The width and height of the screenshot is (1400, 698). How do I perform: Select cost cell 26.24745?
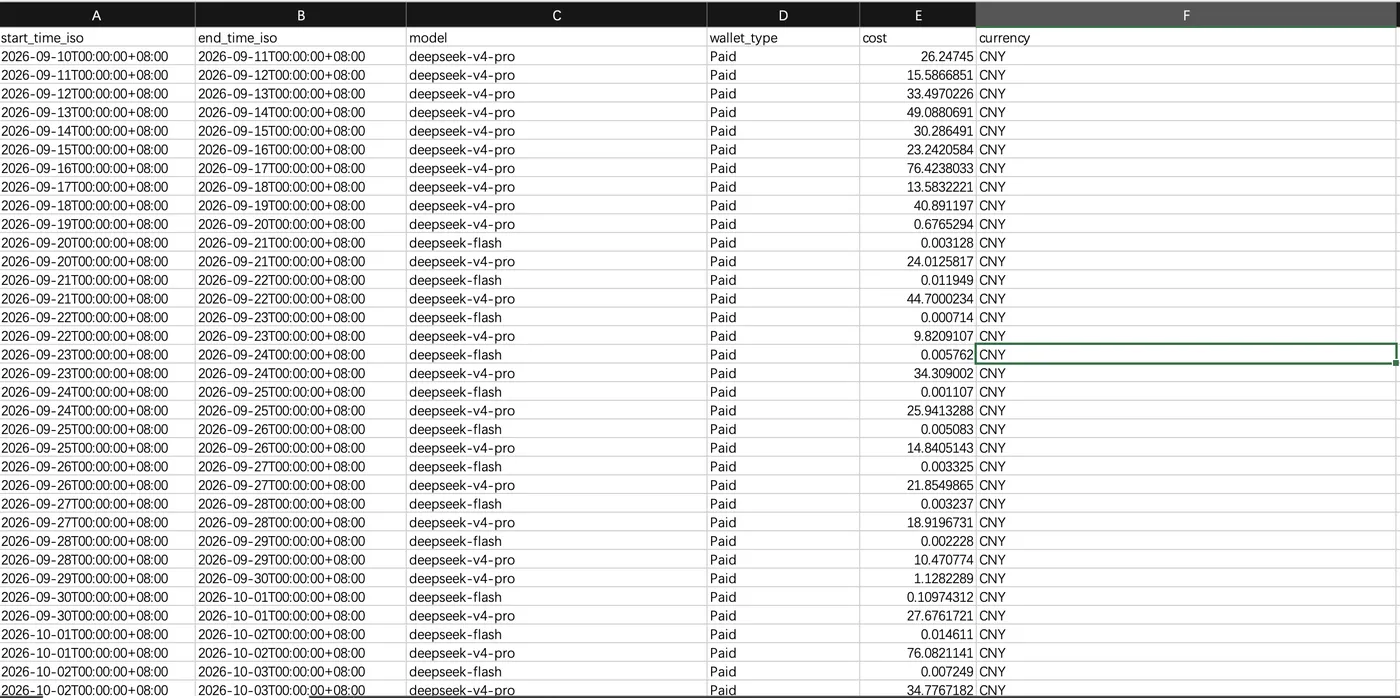point(918,57)
